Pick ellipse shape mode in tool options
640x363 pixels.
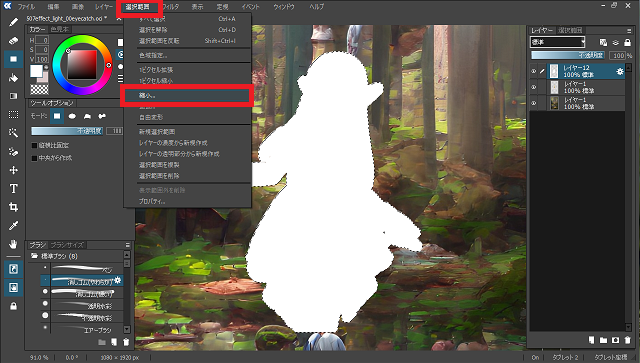click(72, 116)
